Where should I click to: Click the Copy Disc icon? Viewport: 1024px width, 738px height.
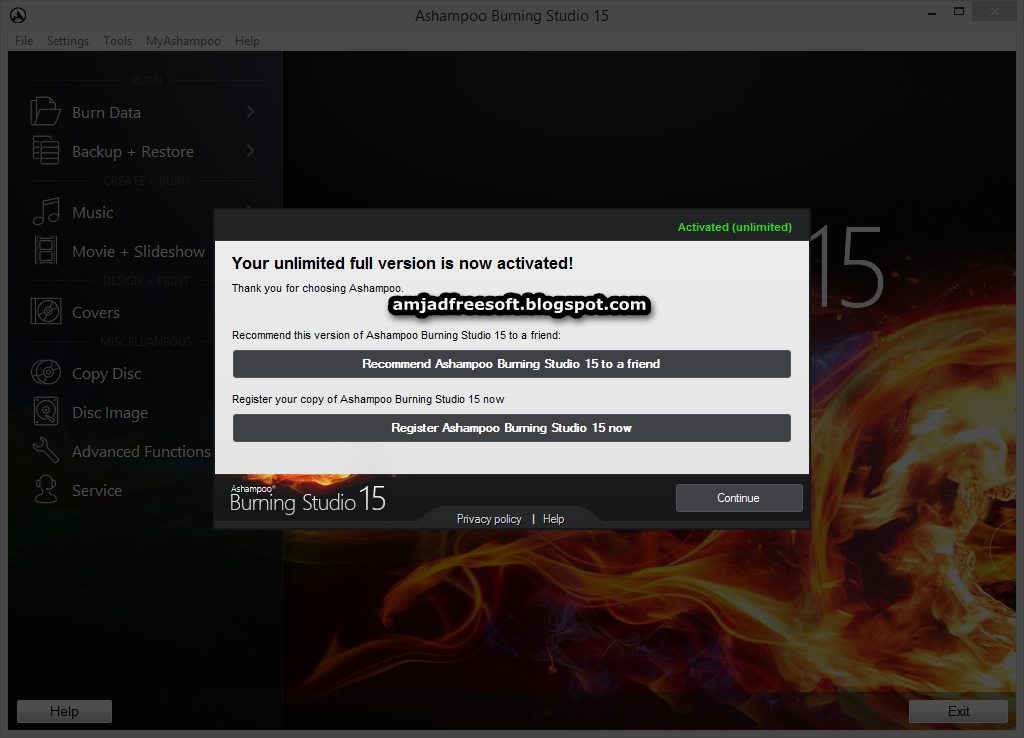[46, 372]
